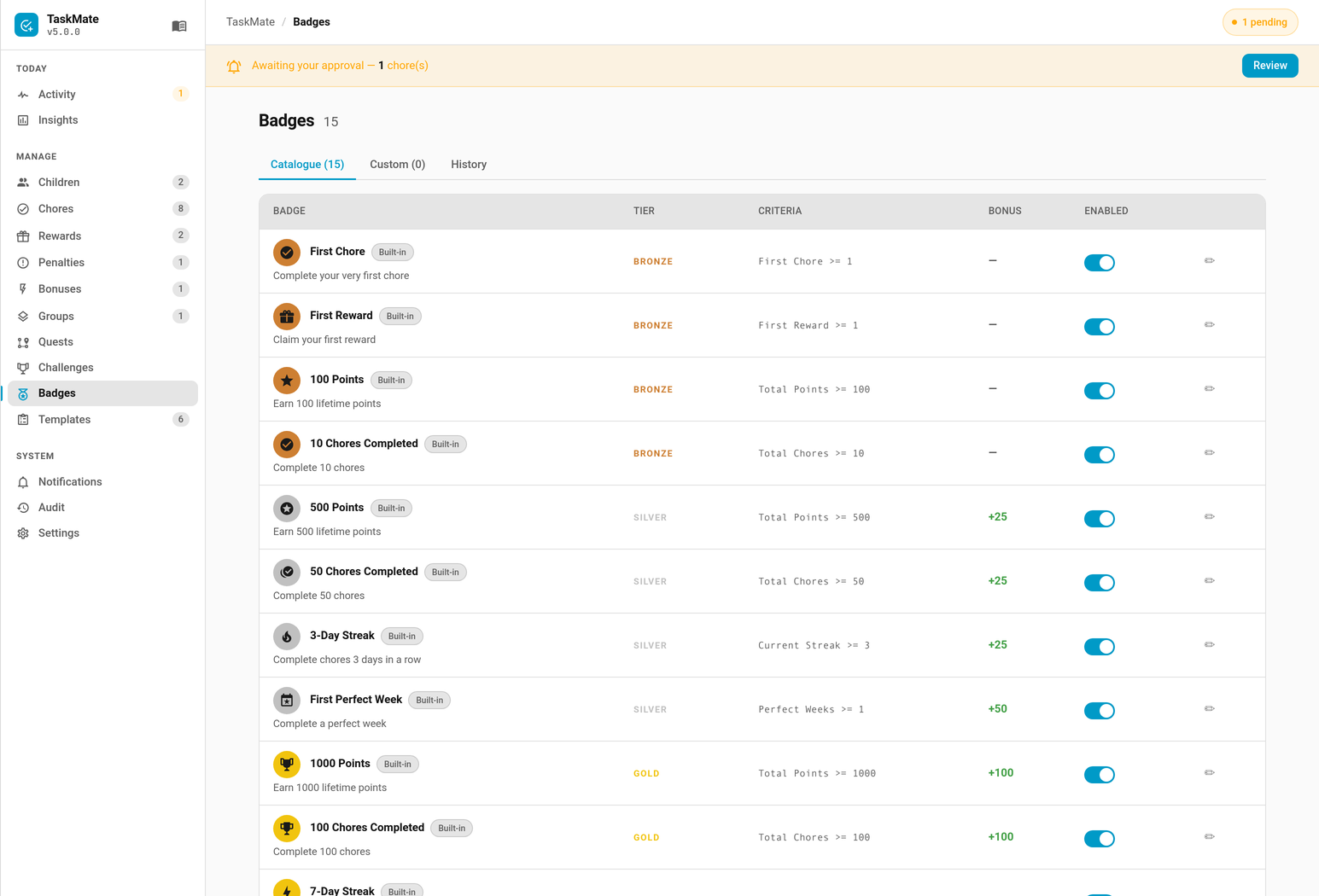Edit the First Perfect Week badge
The width and height of the screenshot is (1319, 896).
coord(1210,708)
